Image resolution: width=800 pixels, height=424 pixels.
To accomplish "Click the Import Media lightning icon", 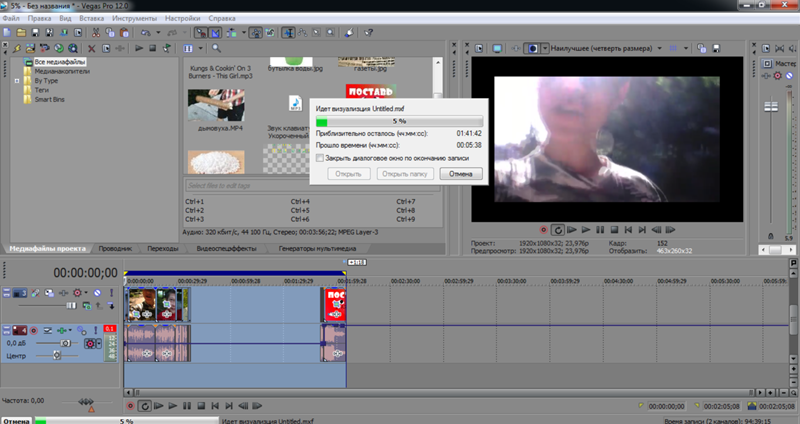I will [x=17, y=48].
